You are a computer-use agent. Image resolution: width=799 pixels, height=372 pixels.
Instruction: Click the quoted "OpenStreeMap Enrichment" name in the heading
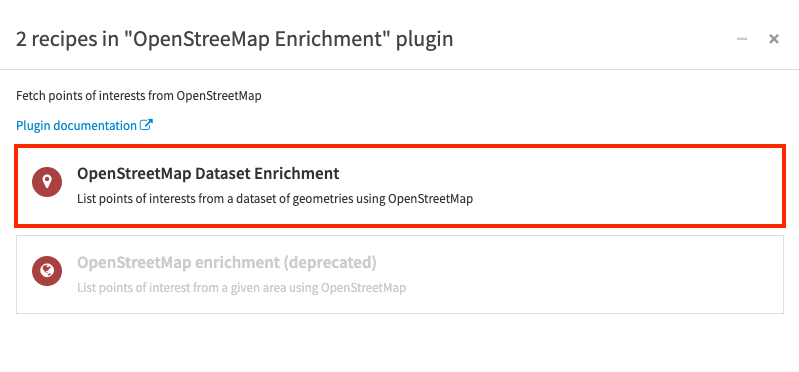256,39
